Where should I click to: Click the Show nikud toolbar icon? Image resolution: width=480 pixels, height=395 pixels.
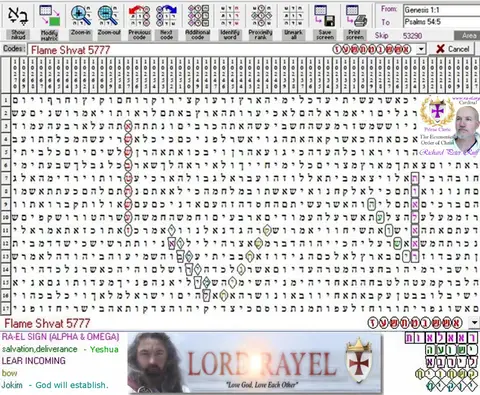[18, 16]
